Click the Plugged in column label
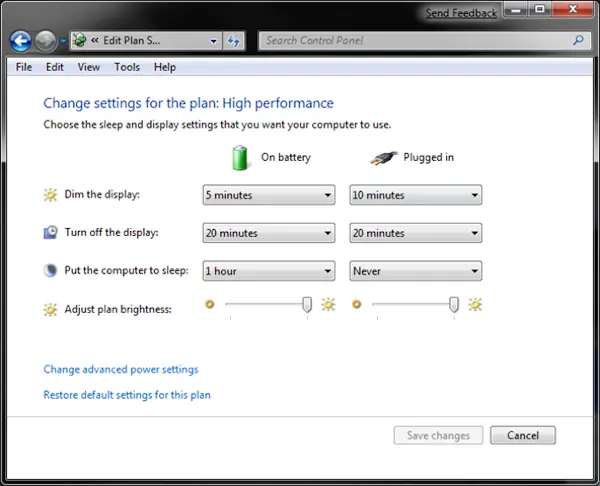Image resolution: width=600 pixels, height=486 pixels. coord(429,157)
